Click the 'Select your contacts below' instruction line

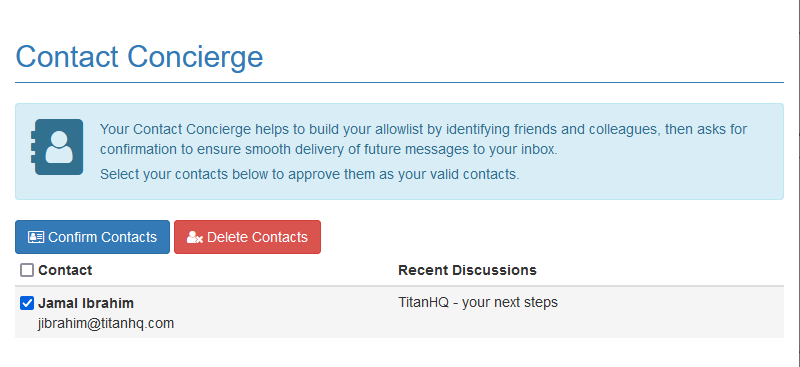pyautogui.click(x=309, y=175)
